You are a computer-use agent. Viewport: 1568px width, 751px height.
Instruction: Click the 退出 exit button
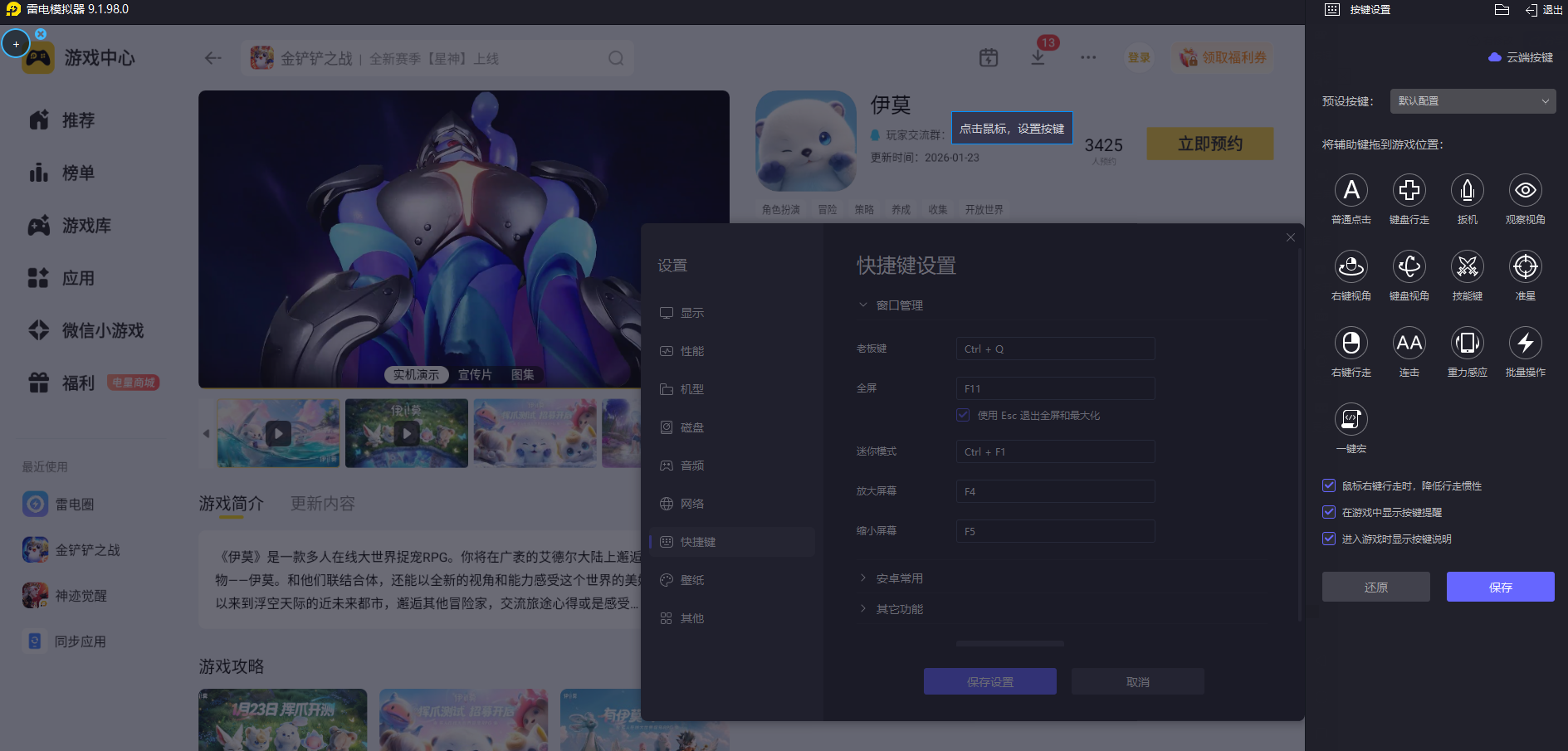click(1545, 10)
